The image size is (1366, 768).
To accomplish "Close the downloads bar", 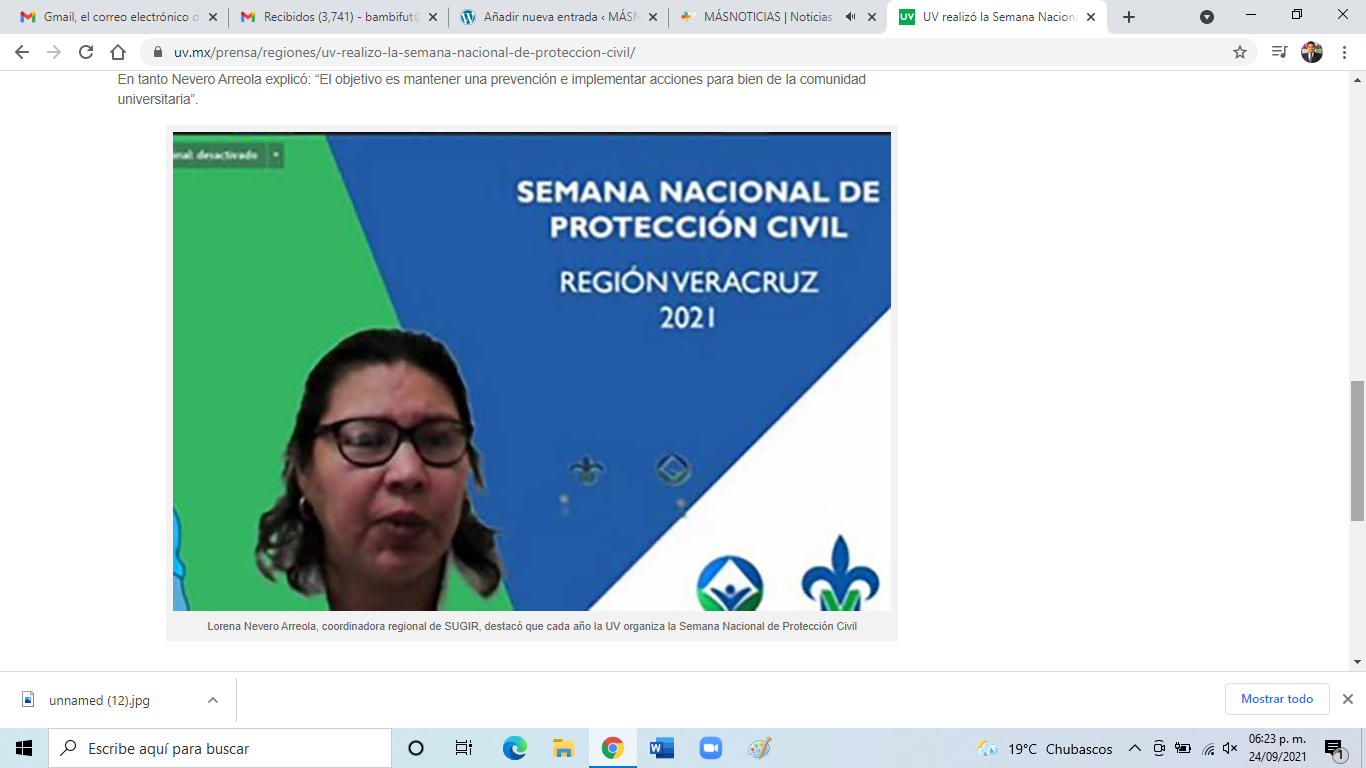I will click(1347, 699).
